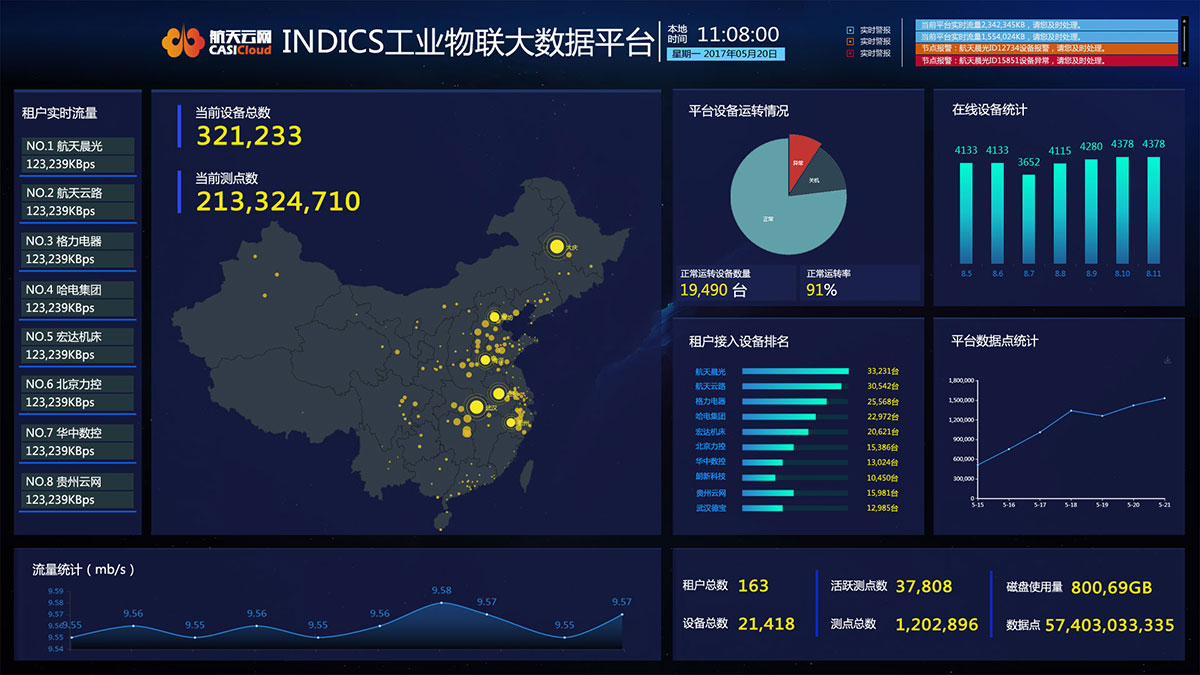Open the alert about 2,342,345KB platform traffic

coord(1047,24)
